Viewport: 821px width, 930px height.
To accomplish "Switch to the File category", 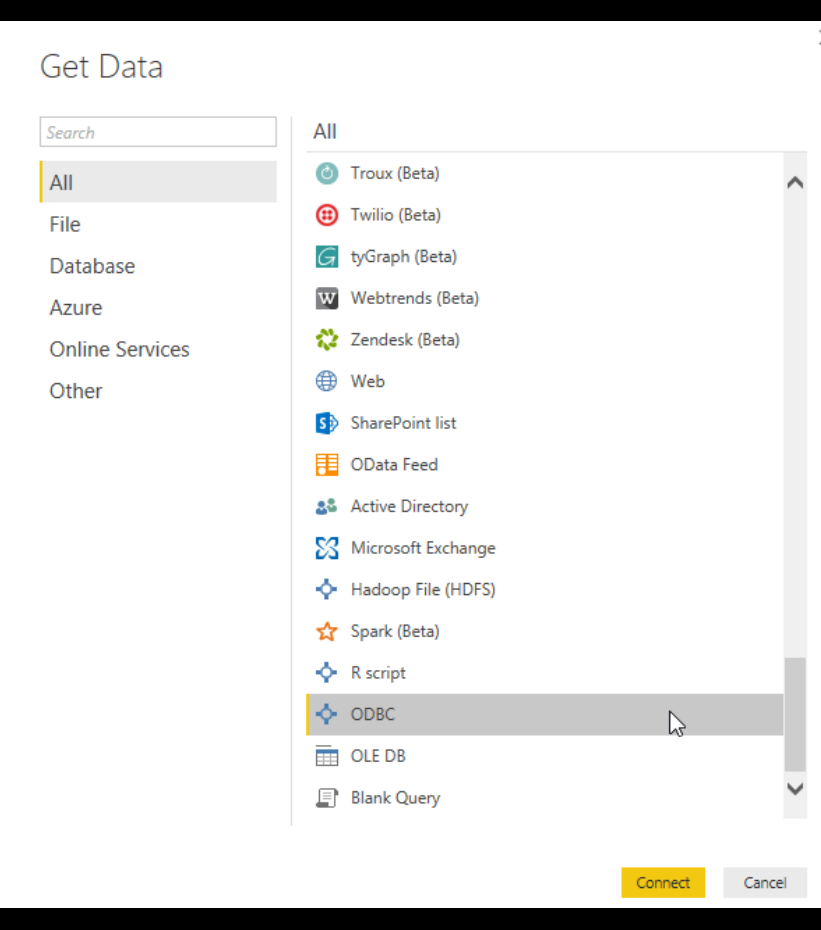I will (158, 224).
